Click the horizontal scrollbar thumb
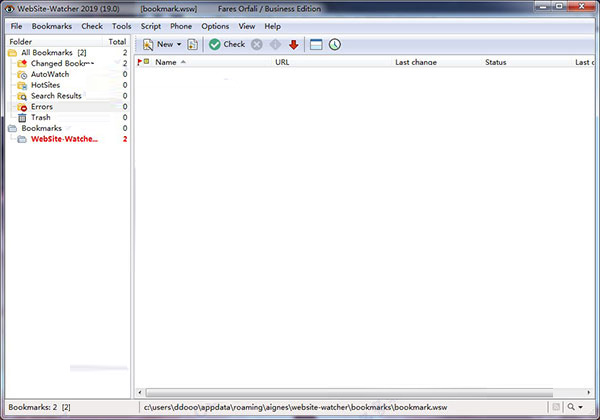Viewport: 600px width, 420px height. click(x=349, y=392)
